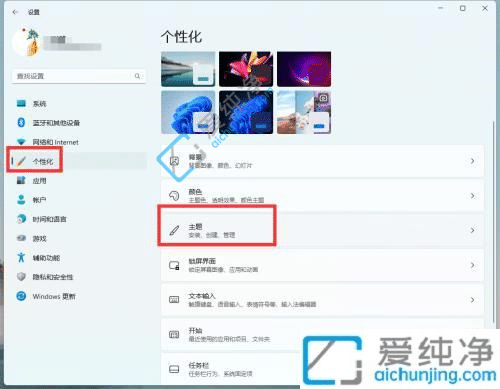This screenshot has width=500, height=389.
Task: Go back using the arrow beside 设置
Action: (15, 12)
